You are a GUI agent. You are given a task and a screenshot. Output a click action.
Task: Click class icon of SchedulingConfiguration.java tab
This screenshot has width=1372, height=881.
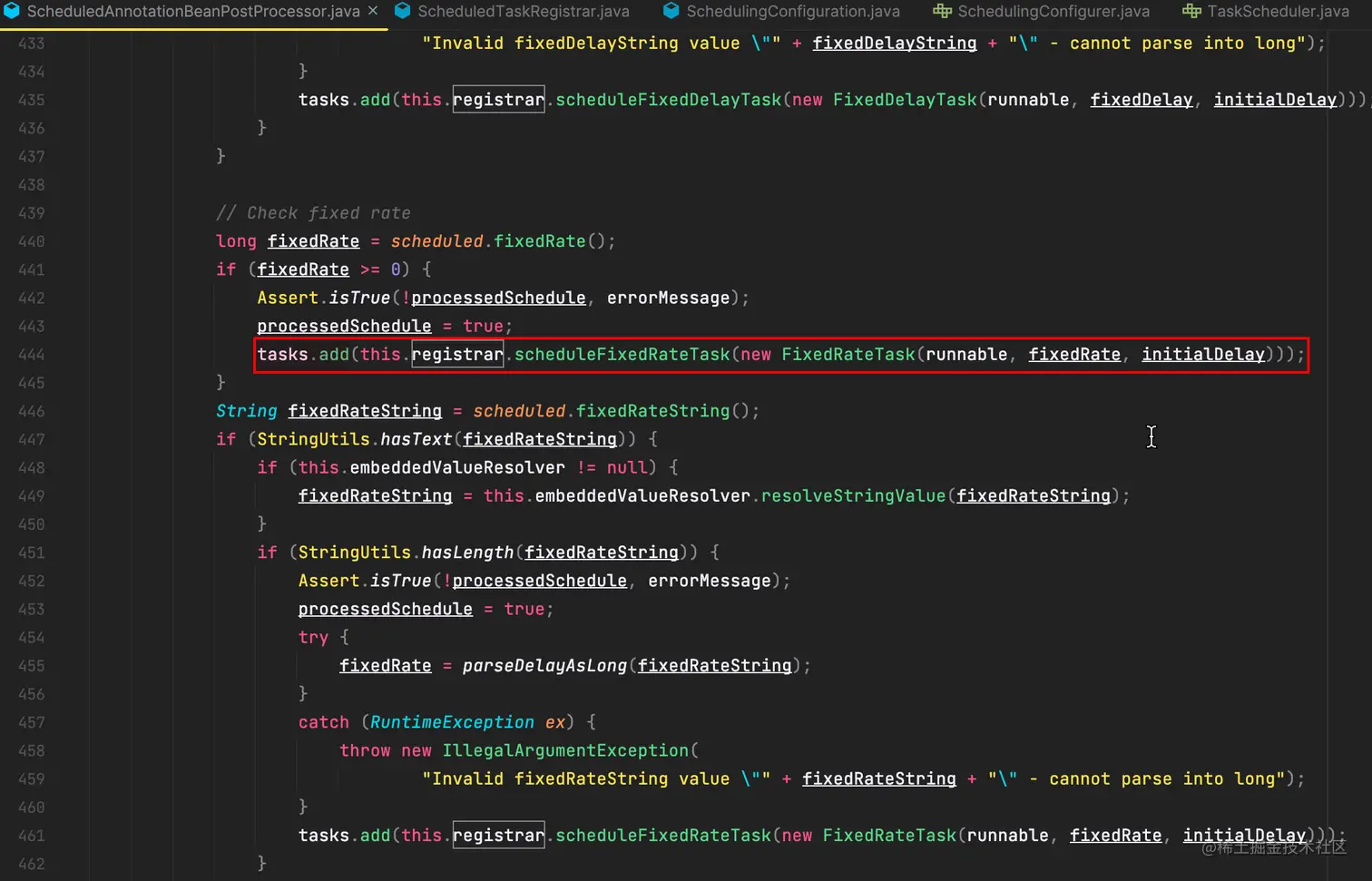tap(671, 12)
